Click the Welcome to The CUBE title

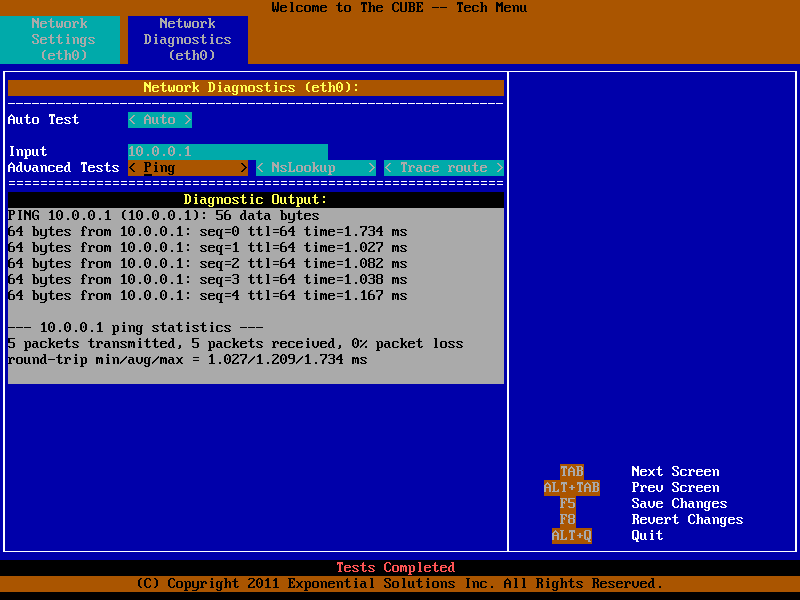click(x=399, y=8)
